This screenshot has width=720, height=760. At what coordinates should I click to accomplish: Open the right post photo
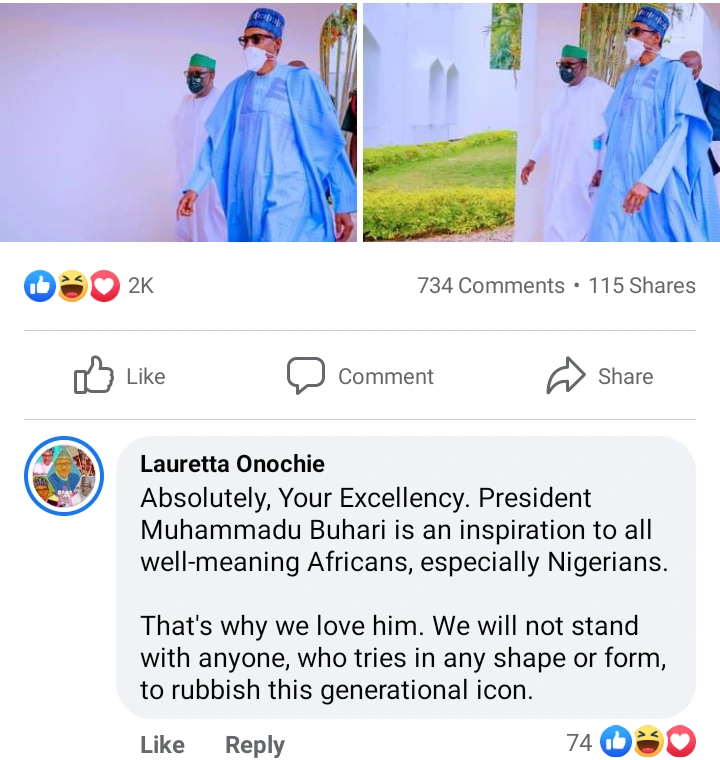[541, 121]
